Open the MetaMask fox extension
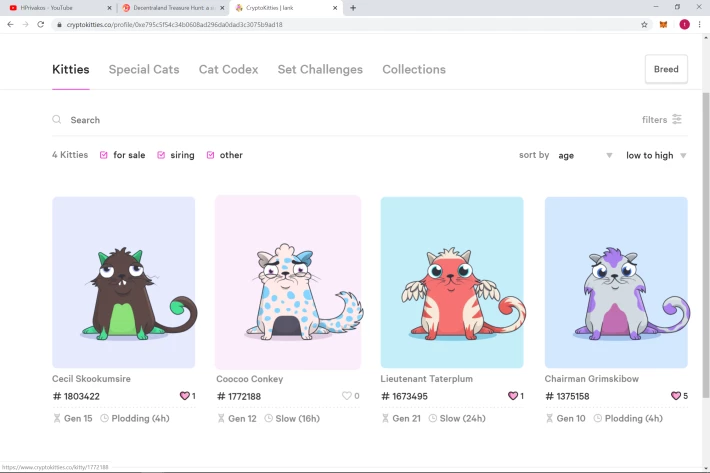This screenshot has width=710, height=473. [x=663, y=24]
